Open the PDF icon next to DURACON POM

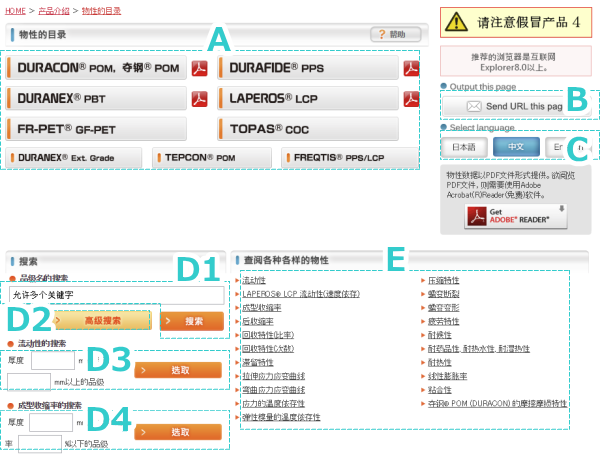pyautogui.click(x=199, y=68)
